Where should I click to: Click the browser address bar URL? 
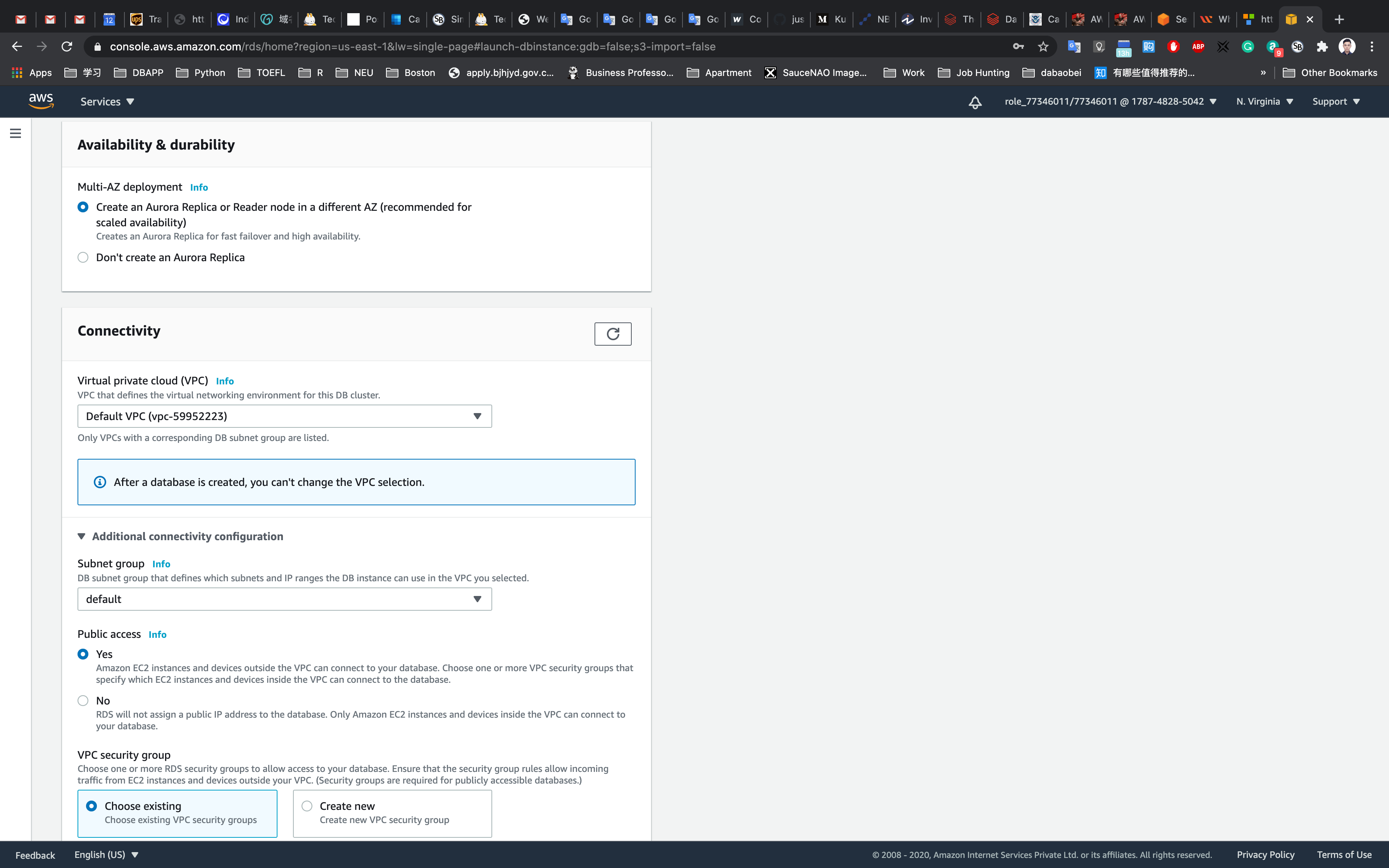click(x=412, y=46)
